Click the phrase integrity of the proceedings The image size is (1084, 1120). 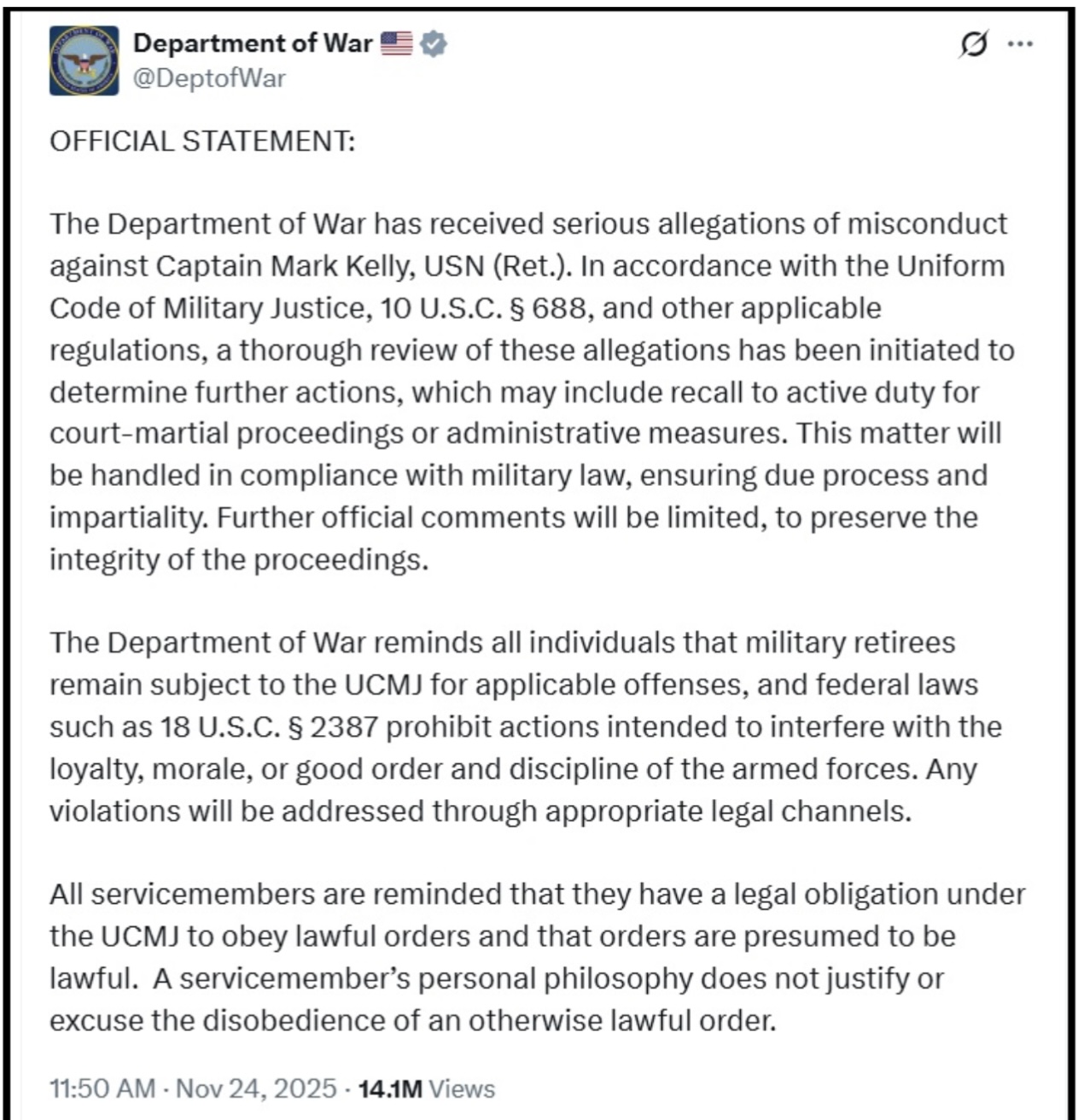(238, 560)
